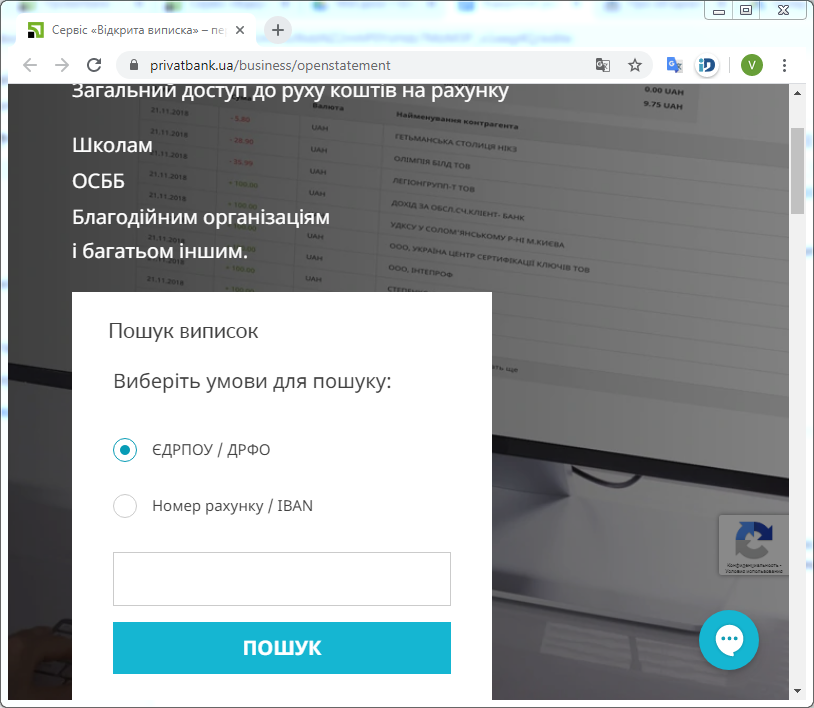
Task: View site security padlock info
Action: pos(134,65)
